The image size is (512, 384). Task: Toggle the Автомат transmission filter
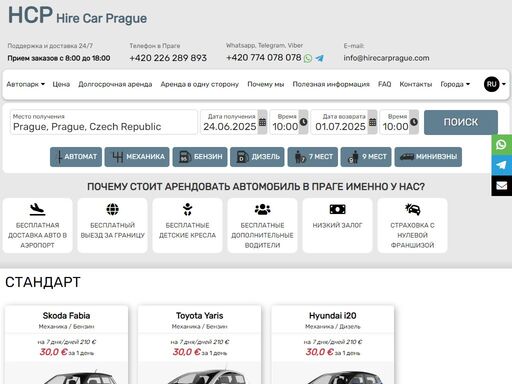pyautogui.click(x=76, y=157)
